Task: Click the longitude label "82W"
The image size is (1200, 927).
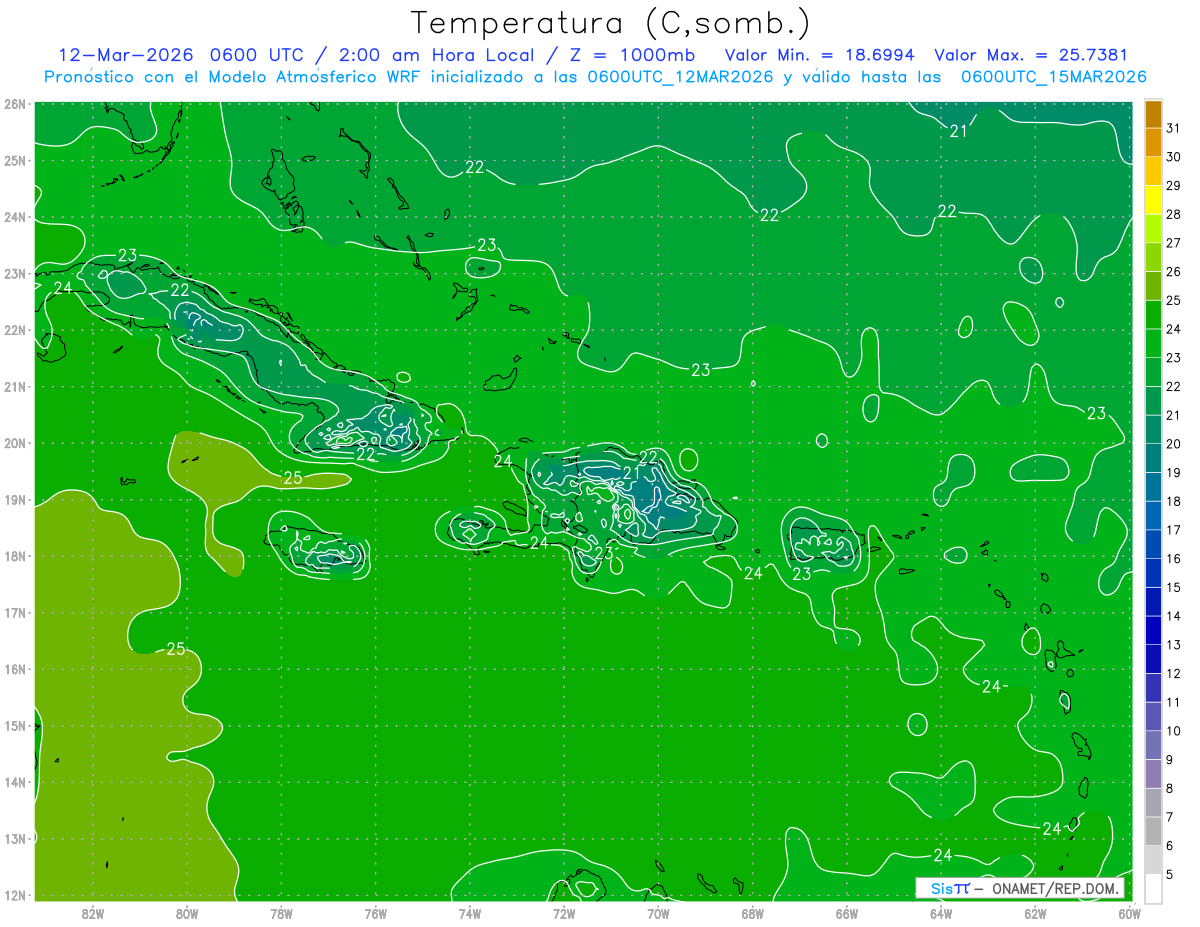Action: tap(93, 913)
